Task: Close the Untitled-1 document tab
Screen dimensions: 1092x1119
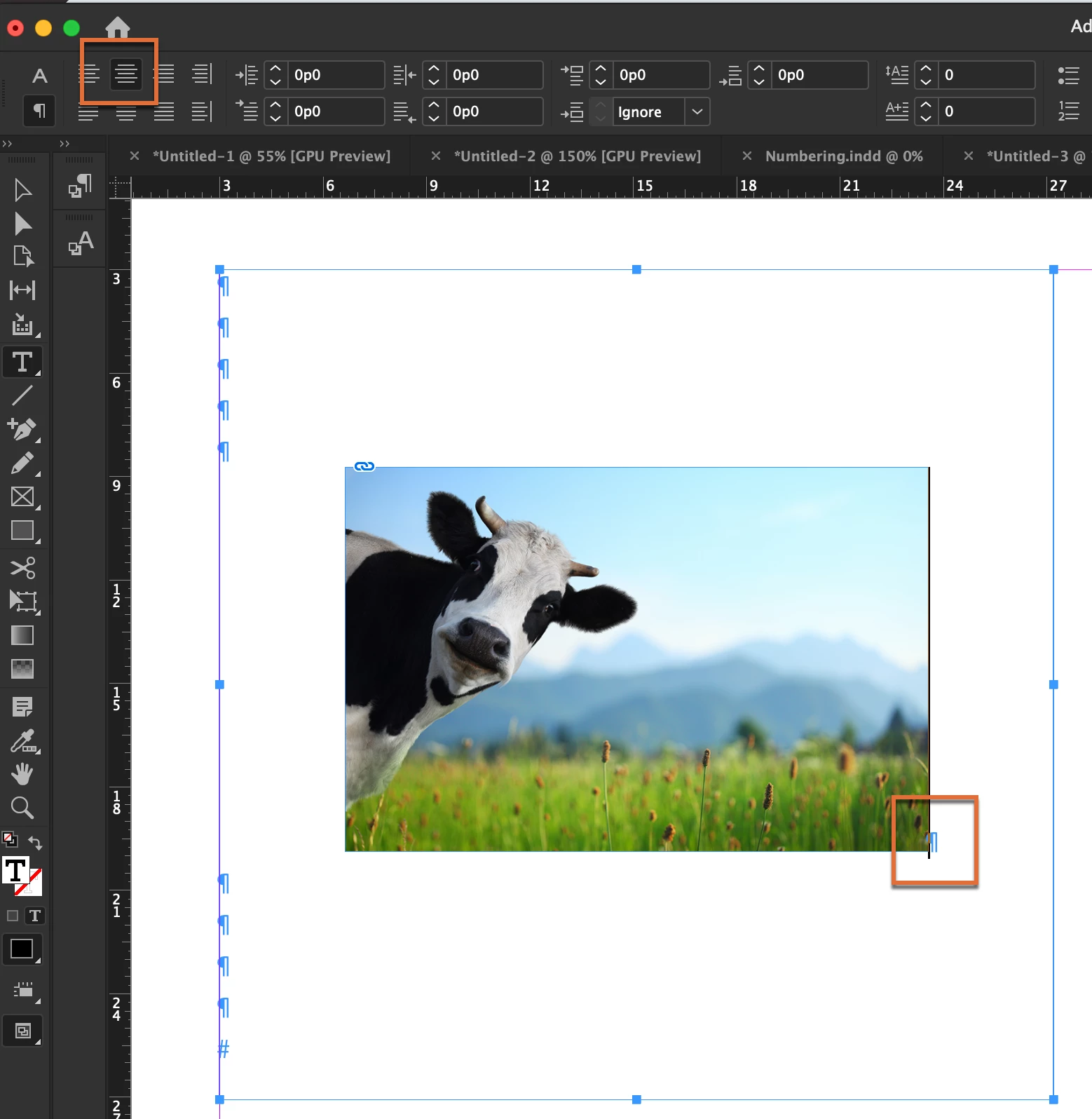Action: click(135, 156)
